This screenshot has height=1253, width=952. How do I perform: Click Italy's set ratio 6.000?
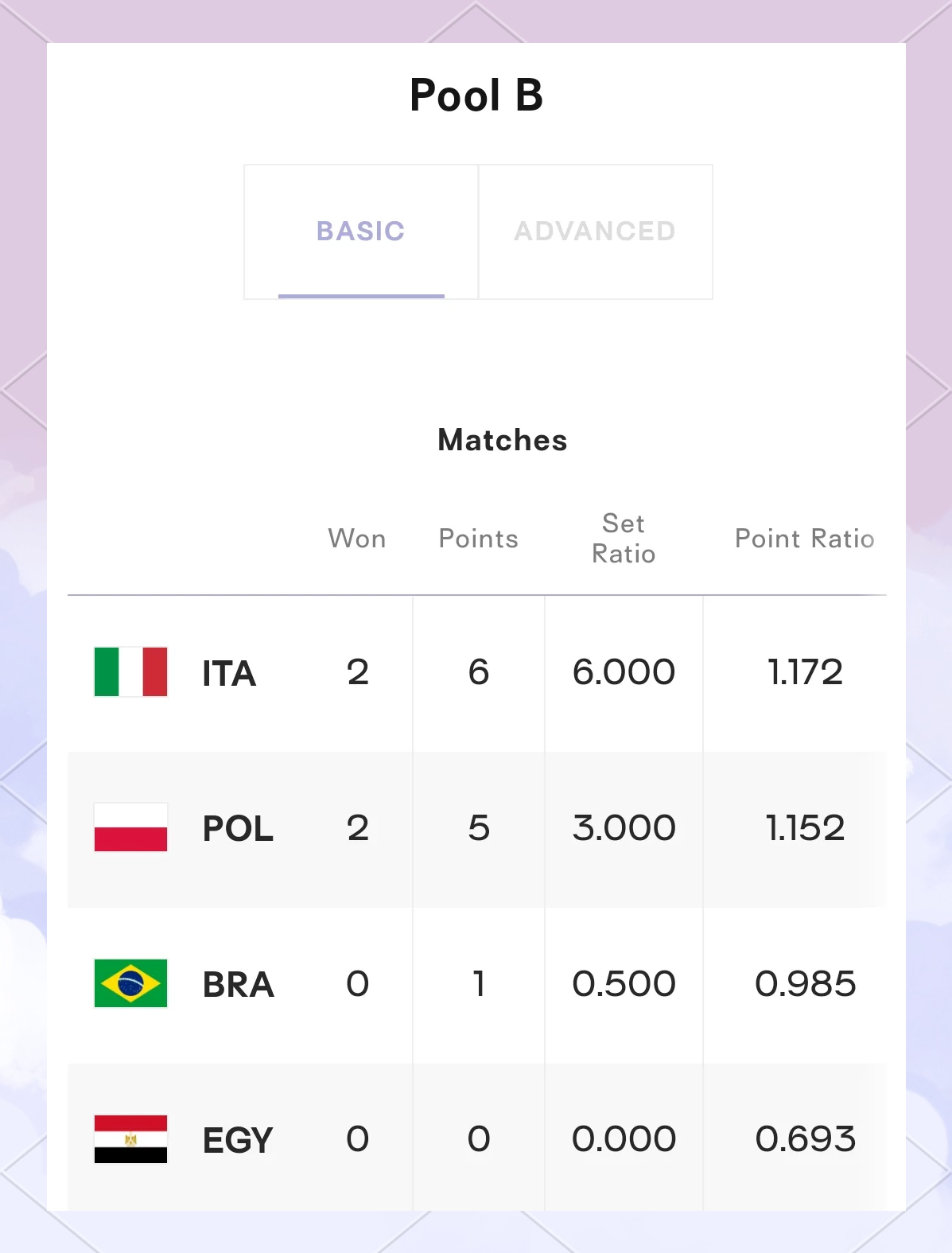(624, 672)
